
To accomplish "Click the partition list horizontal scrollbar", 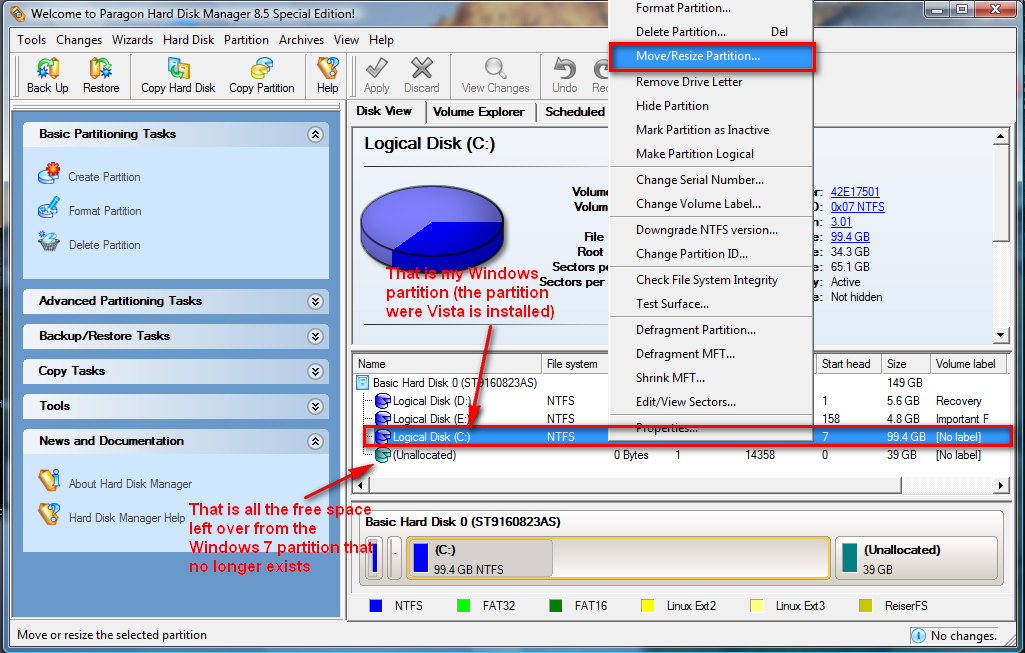I will 633,485.
